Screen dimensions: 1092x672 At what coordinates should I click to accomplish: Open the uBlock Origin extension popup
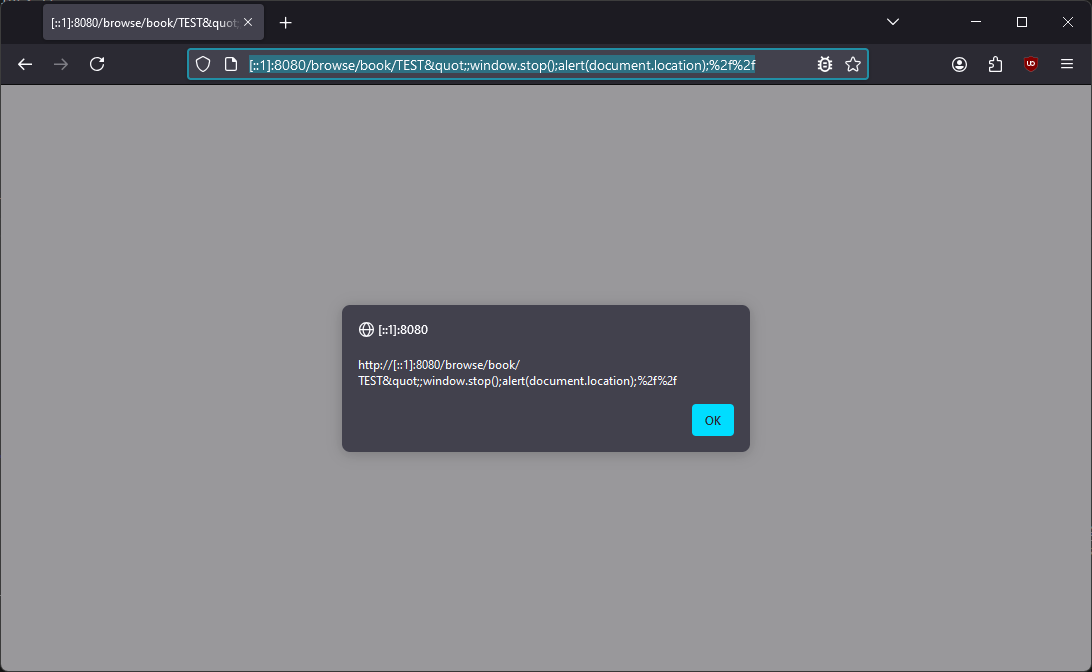pos(1030,64)
